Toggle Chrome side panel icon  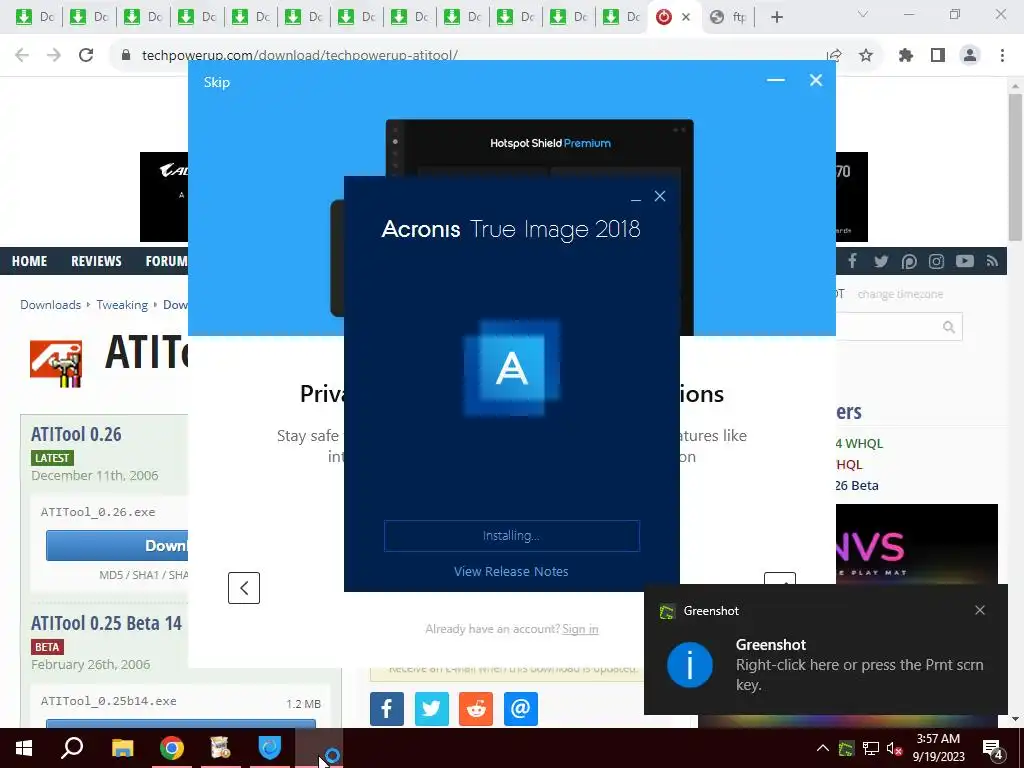coord(938,55)
